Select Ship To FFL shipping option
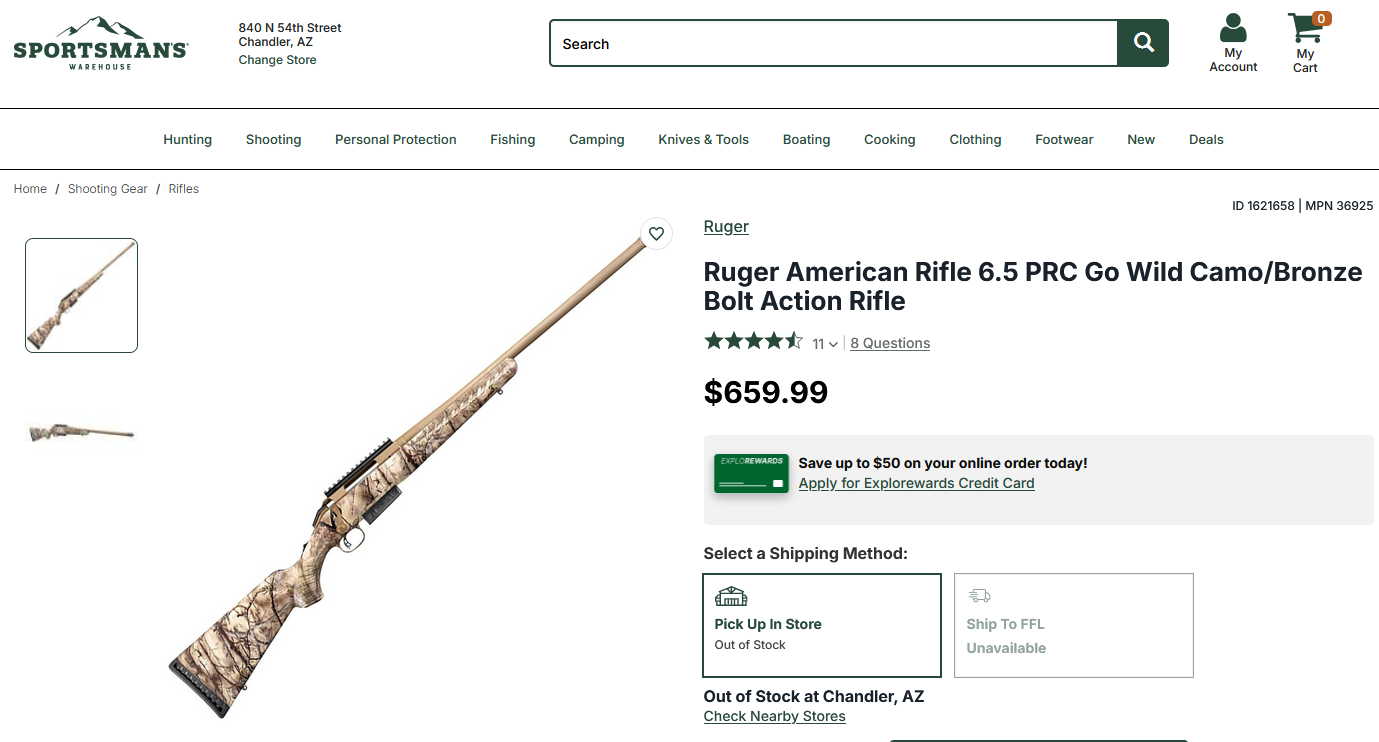 [1073, 625]
